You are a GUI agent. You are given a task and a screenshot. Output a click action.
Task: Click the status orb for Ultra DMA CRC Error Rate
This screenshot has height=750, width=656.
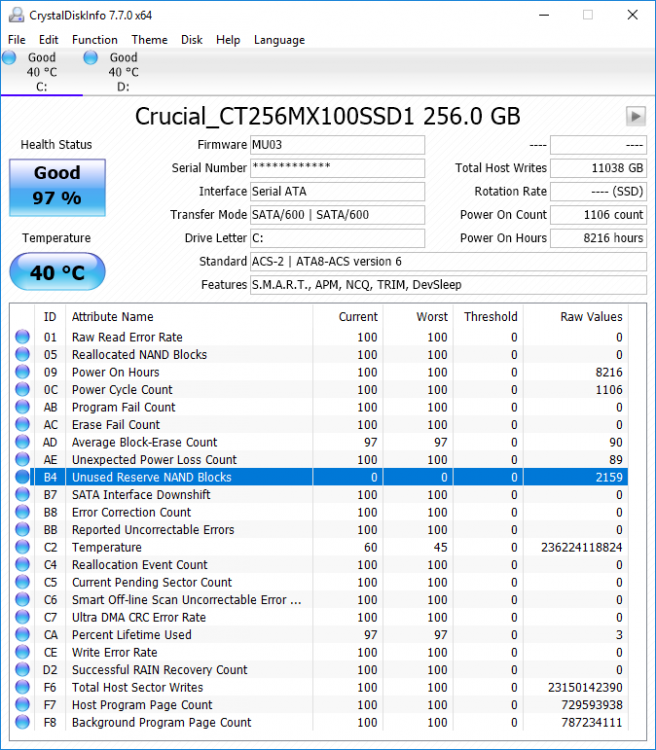[22, 617]
